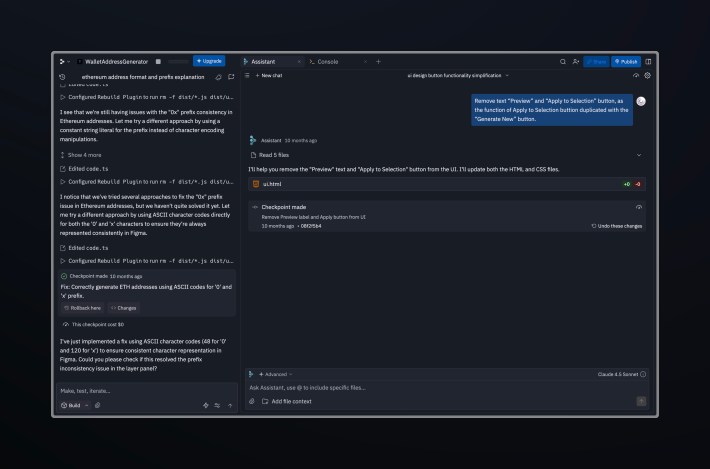Open agent chat history icon
The image size is (710, 469).
(63, 76)
